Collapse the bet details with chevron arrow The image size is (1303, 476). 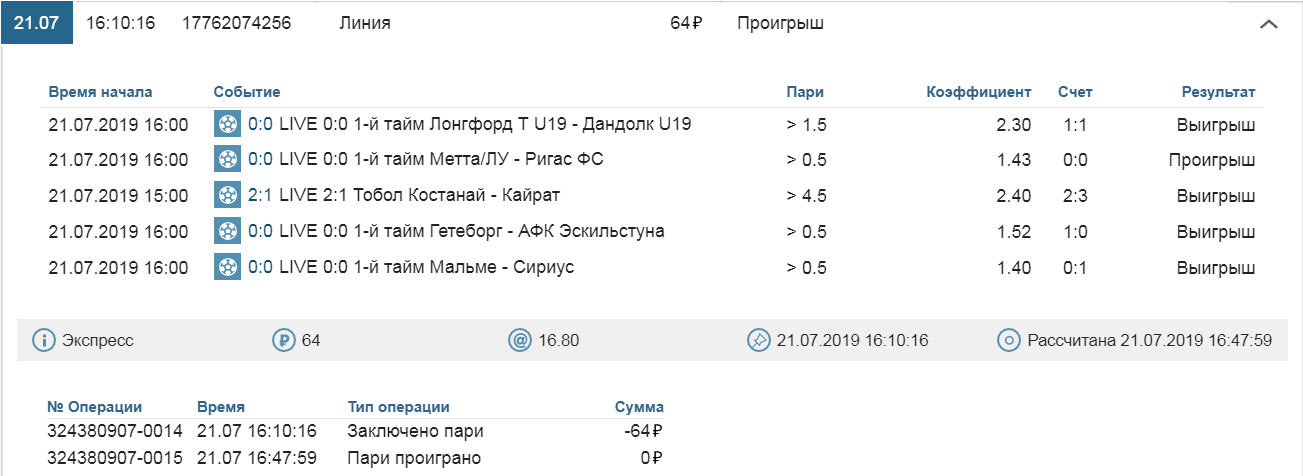click(1269, 24)
